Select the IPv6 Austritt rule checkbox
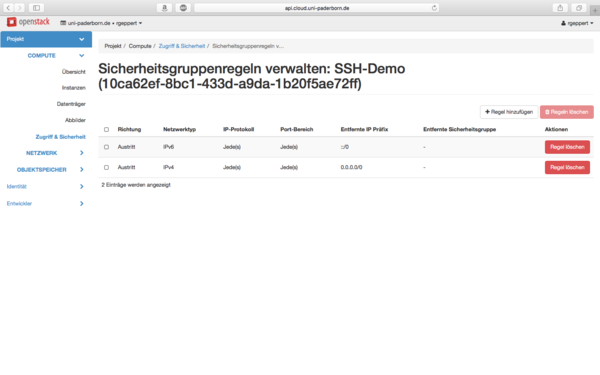This screenshot has height=375, width=600. coord(106,147)
